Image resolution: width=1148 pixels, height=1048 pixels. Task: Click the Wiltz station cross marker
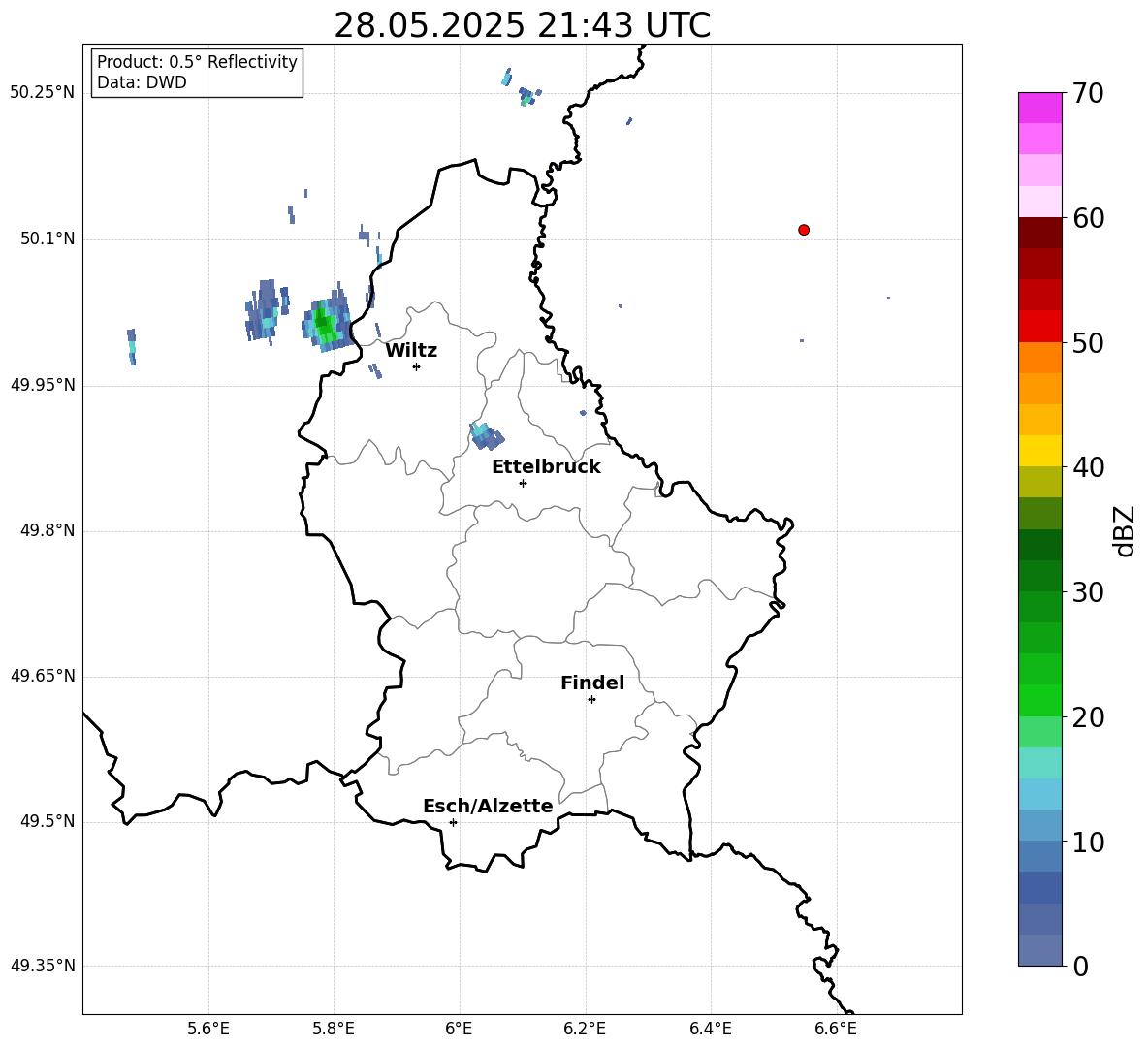pyautogui.click(x=417, y=366)
